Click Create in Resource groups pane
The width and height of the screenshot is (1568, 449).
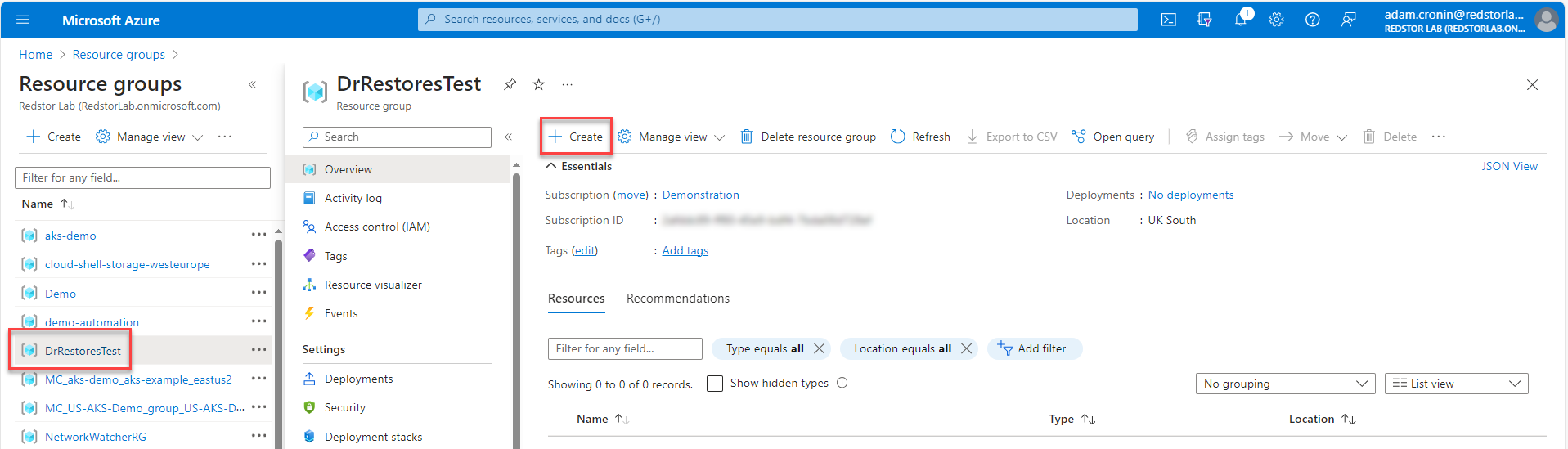pos(53,137)
